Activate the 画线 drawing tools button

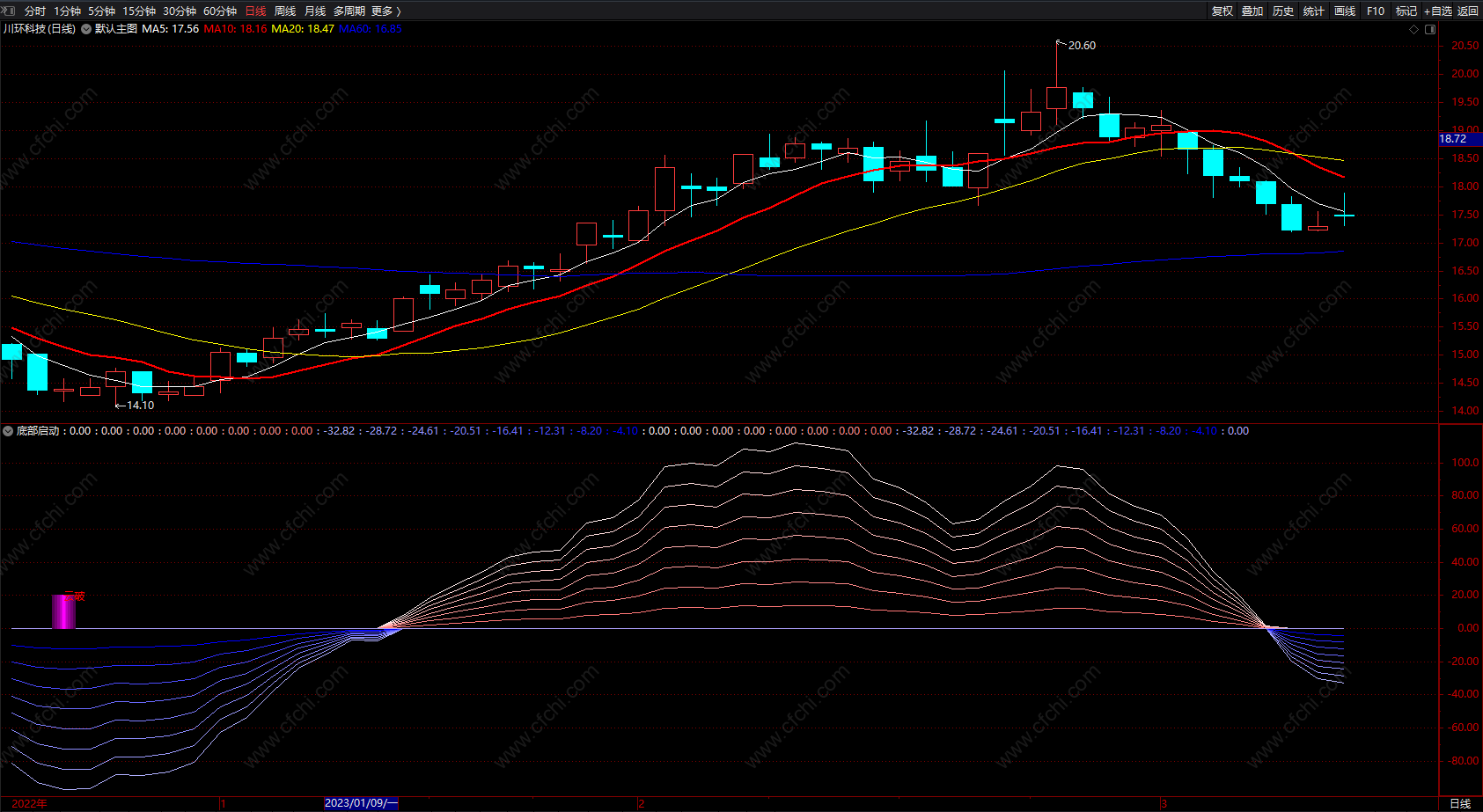pos(1345,11)
